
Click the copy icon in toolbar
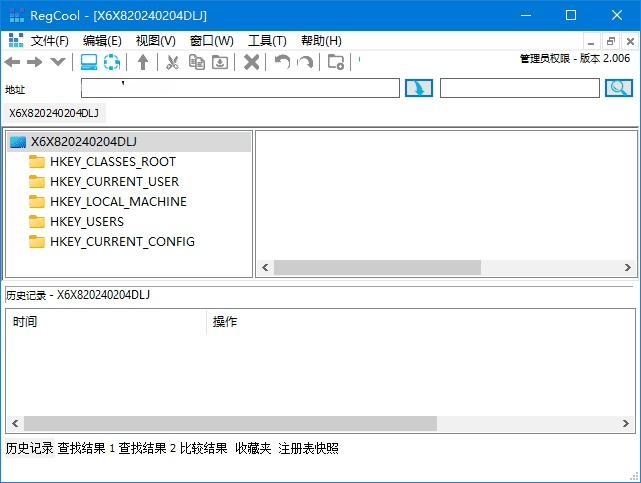click(x=196, y=62)
